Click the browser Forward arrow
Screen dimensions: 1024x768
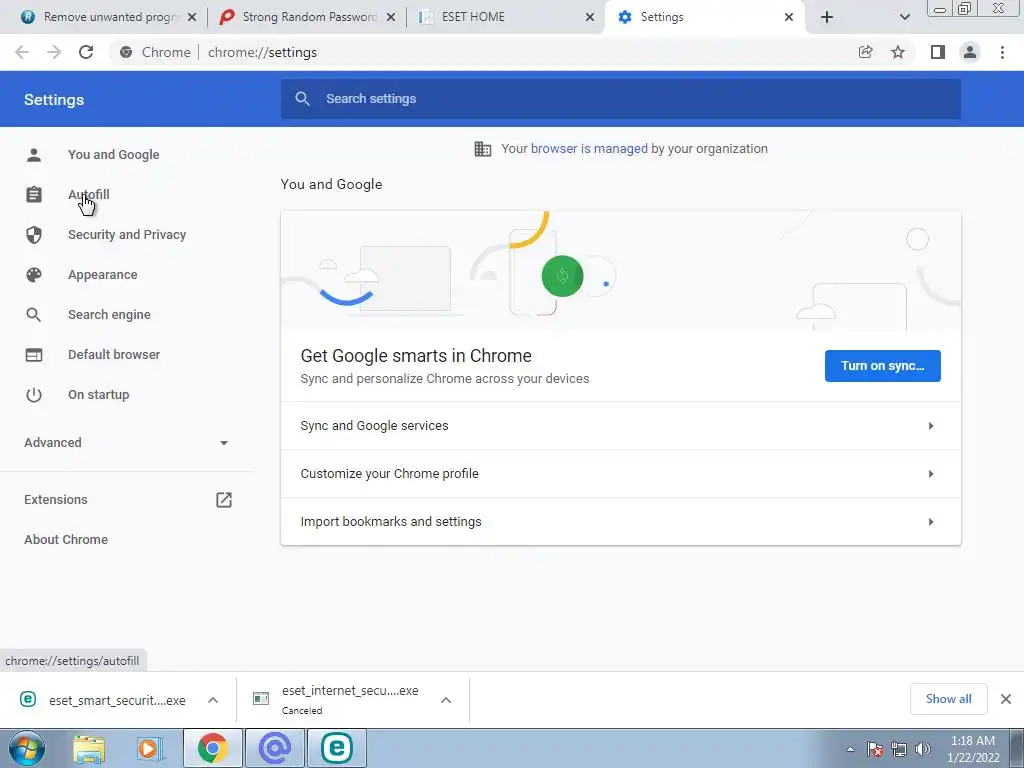coord(54,52)
